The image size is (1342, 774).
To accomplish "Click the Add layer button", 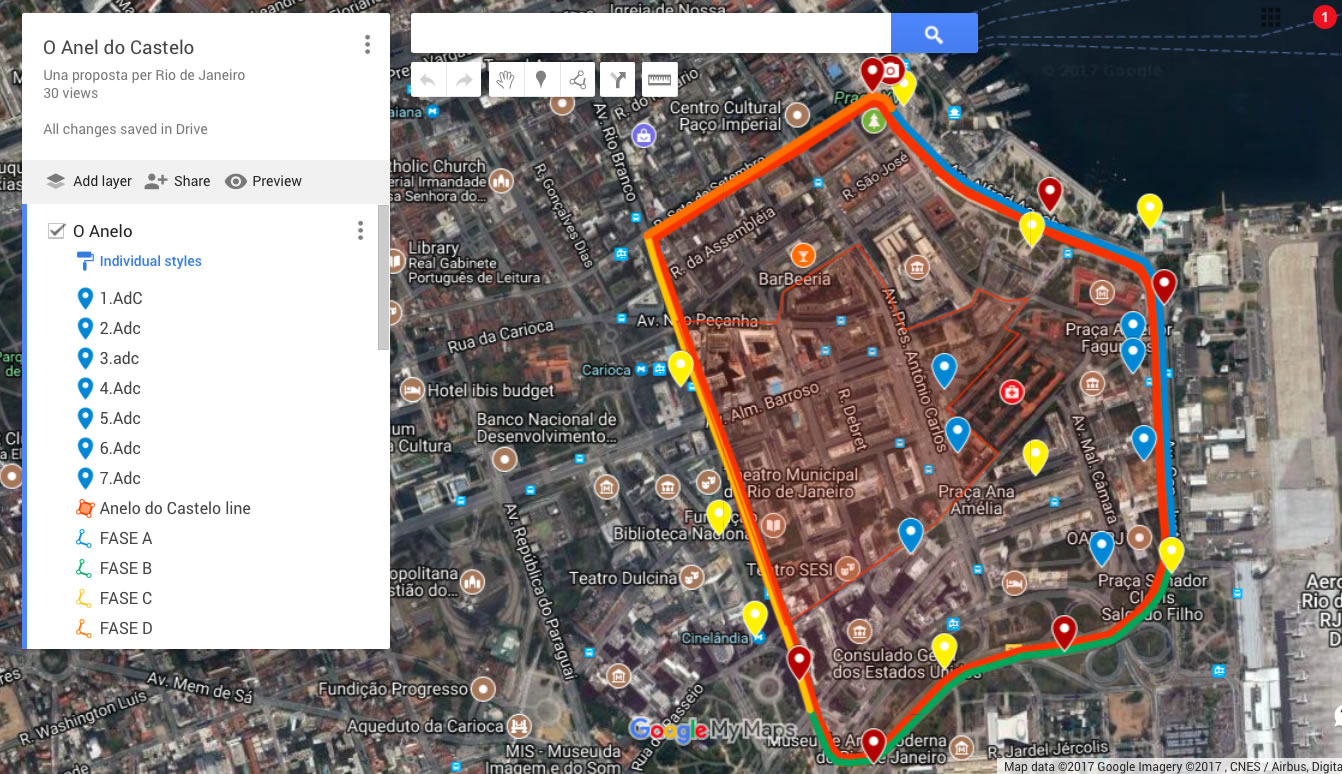I will coord(89,181).
